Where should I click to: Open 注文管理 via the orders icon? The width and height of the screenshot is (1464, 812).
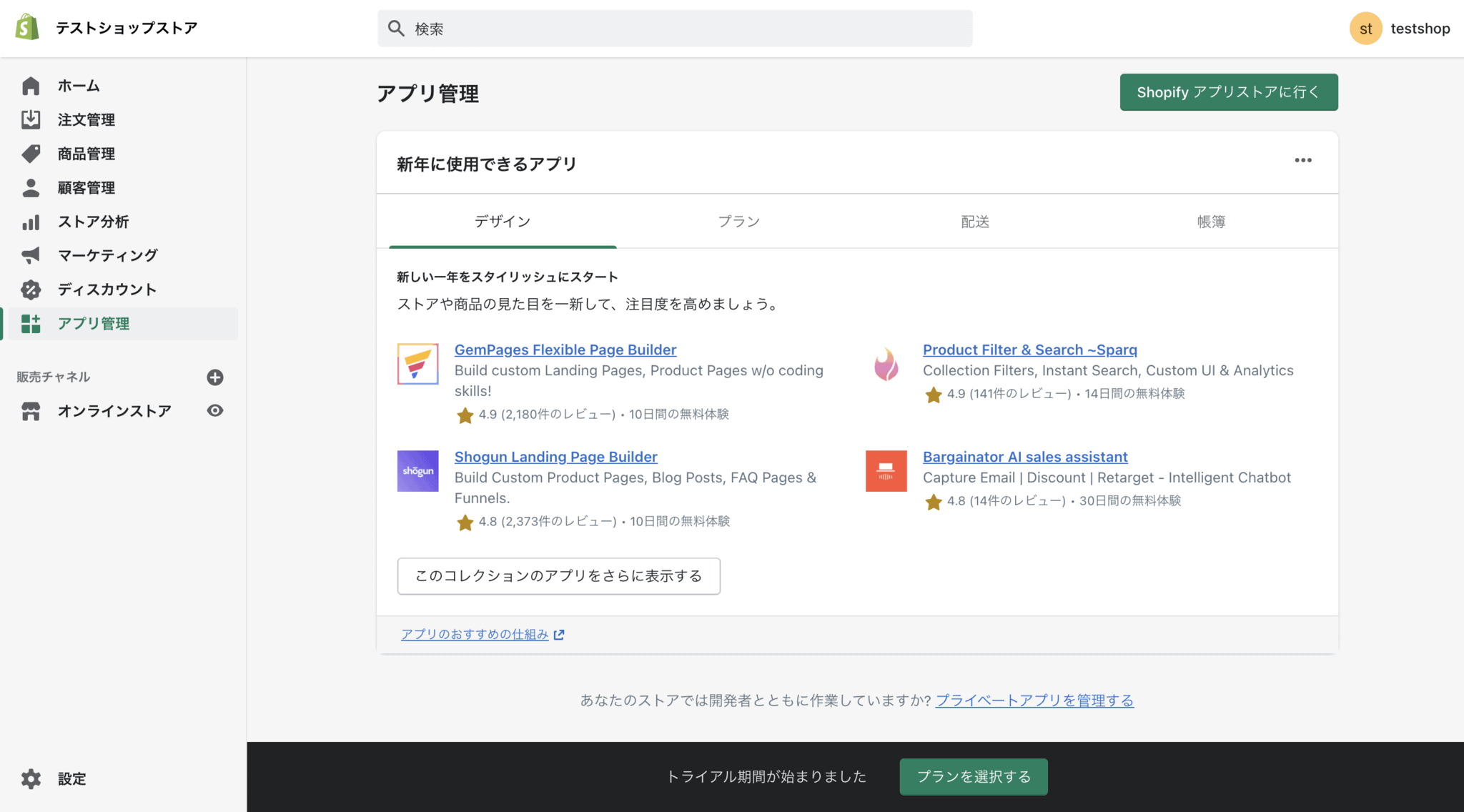point(31,119)
